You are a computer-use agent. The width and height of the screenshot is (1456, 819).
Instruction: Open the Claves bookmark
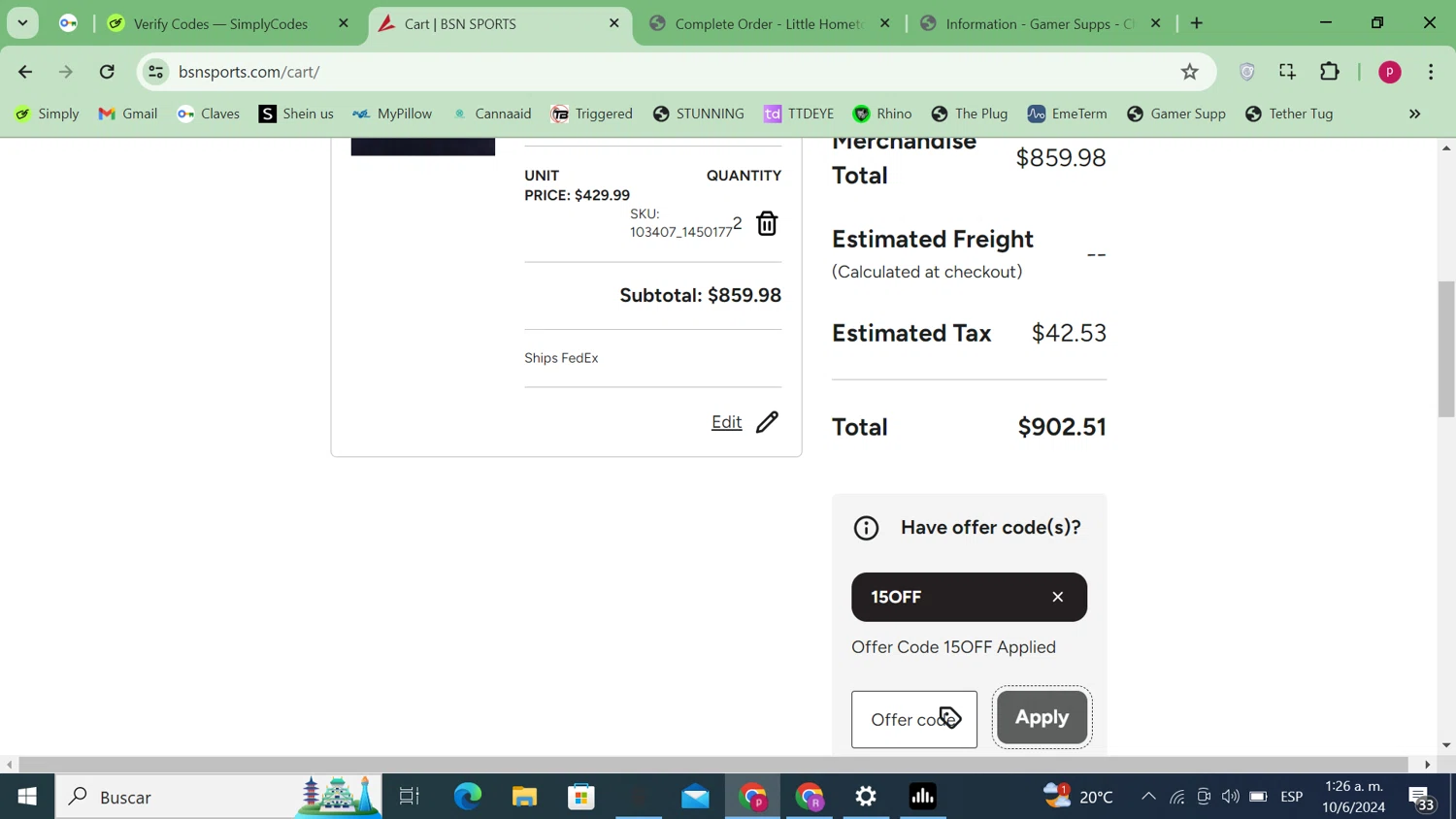click(209, 114)
